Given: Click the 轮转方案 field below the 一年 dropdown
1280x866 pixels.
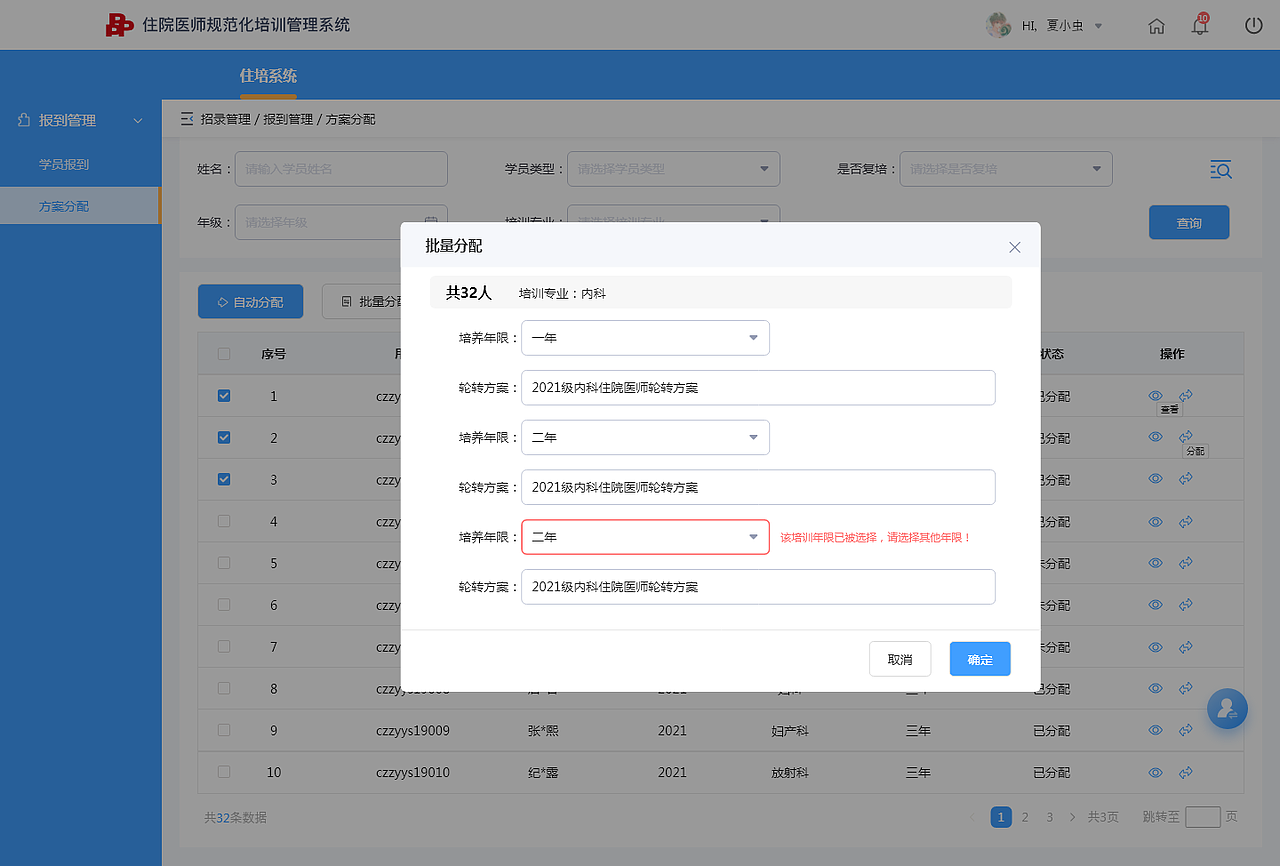Looking at the screenshot, I should (x=758, y=388).
